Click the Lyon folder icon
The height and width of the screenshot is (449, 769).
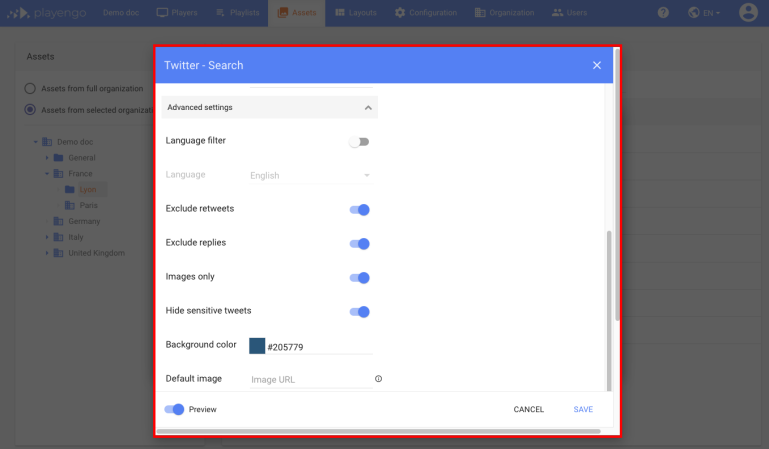[70, 190]
